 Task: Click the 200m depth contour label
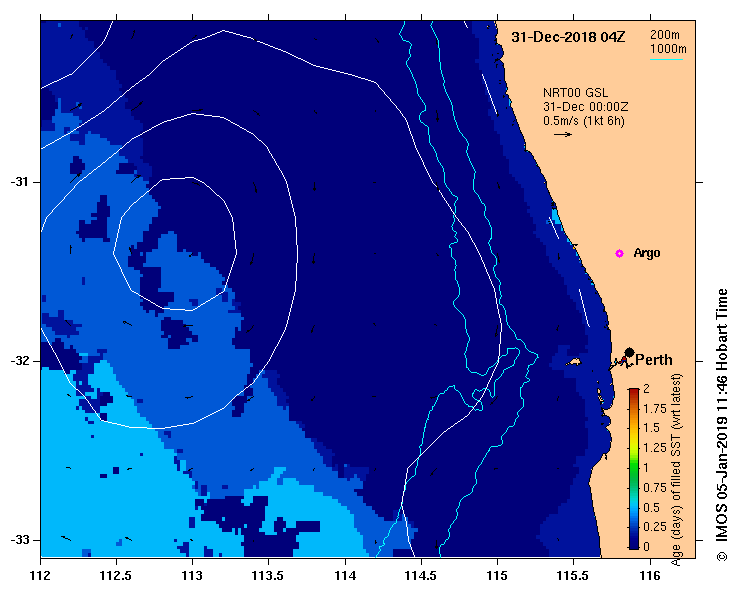click(665, 34)
